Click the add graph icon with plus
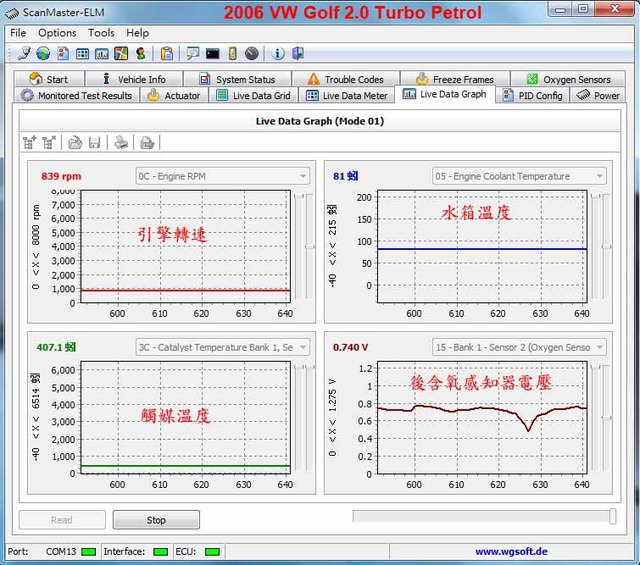 pos(29,143)
